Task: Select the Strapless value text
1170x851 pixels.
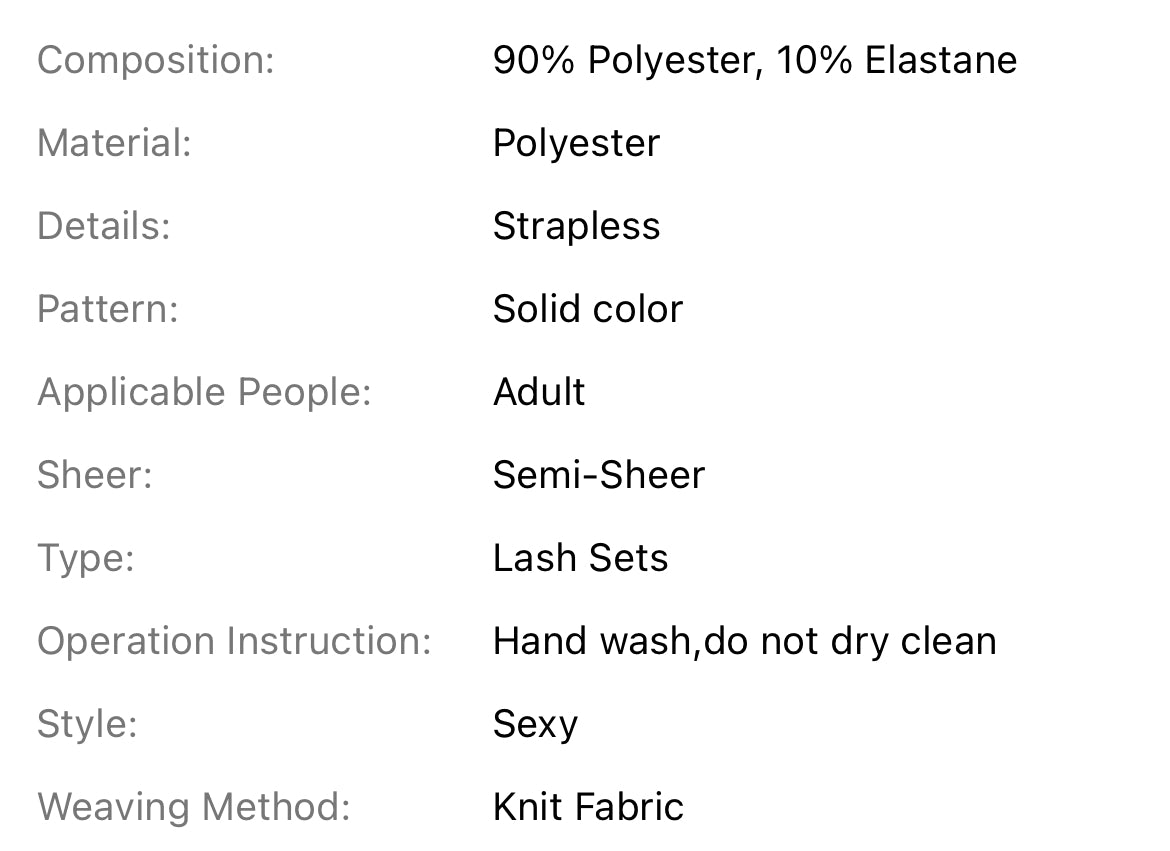Action: pyautogui.click(x=576, y=227)
